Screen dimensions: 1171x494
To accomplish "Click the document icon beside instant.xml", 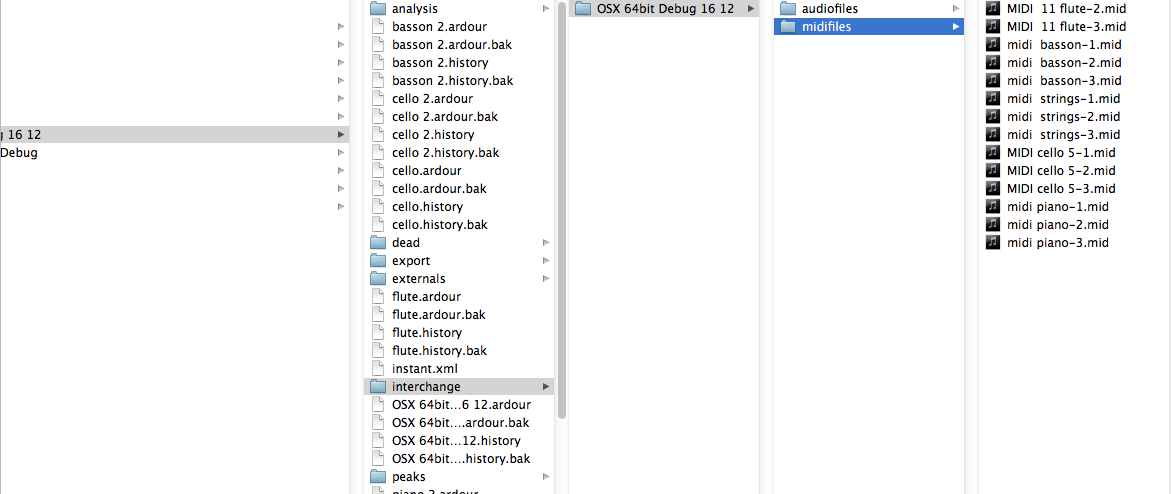I will [x=377, y=369].
